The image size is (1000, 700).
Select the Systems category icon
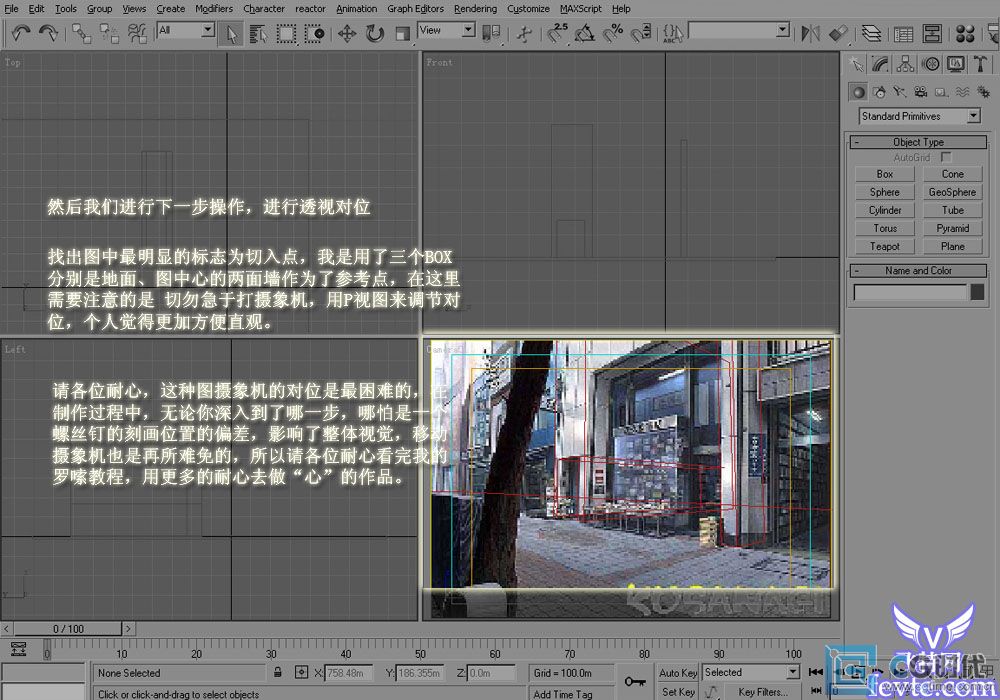pyautogui.click(x=983, y=92)
